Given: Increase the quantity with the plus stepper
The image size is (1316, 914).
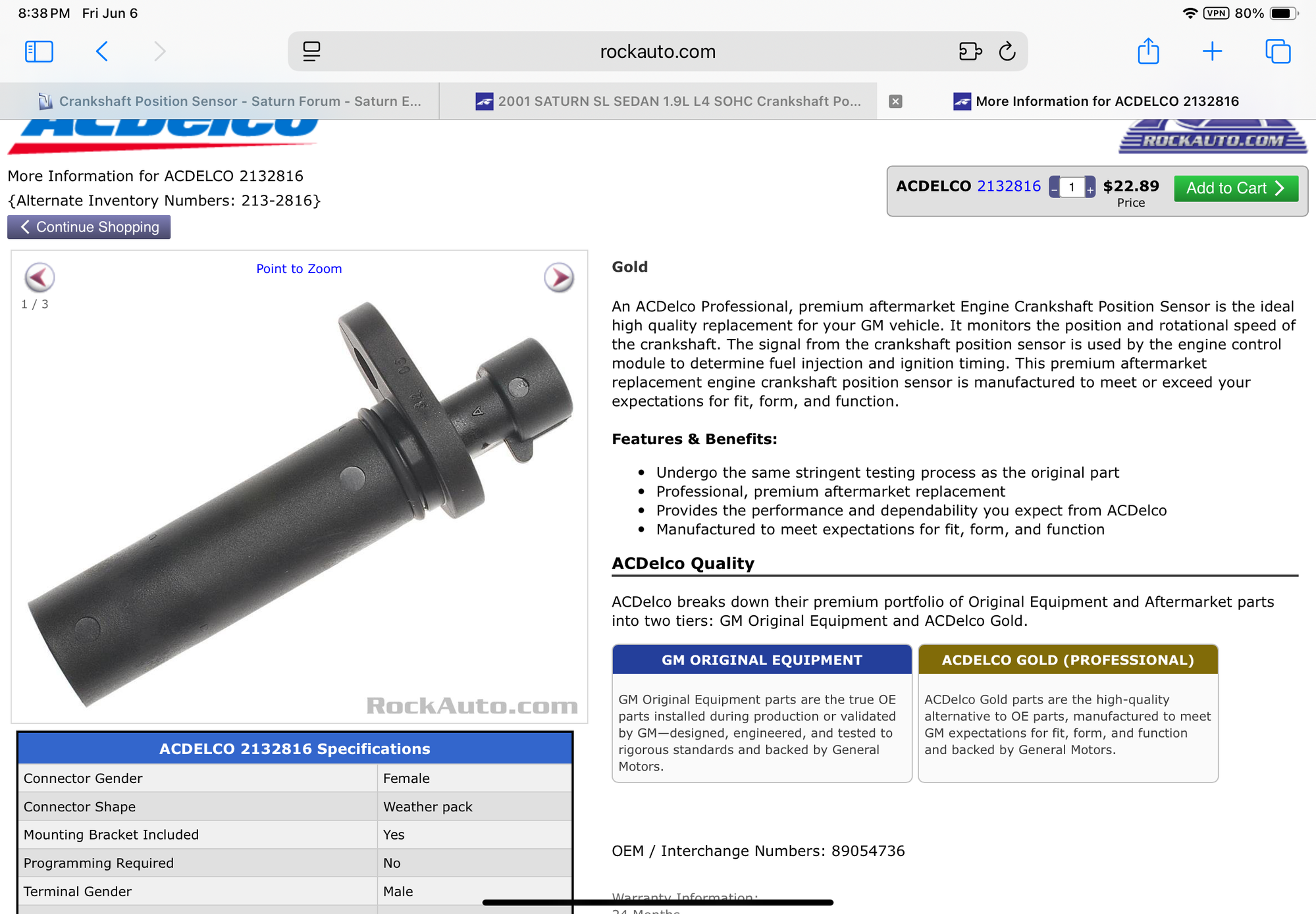Looking at the screenshot, I should [x=1090, y=188].
